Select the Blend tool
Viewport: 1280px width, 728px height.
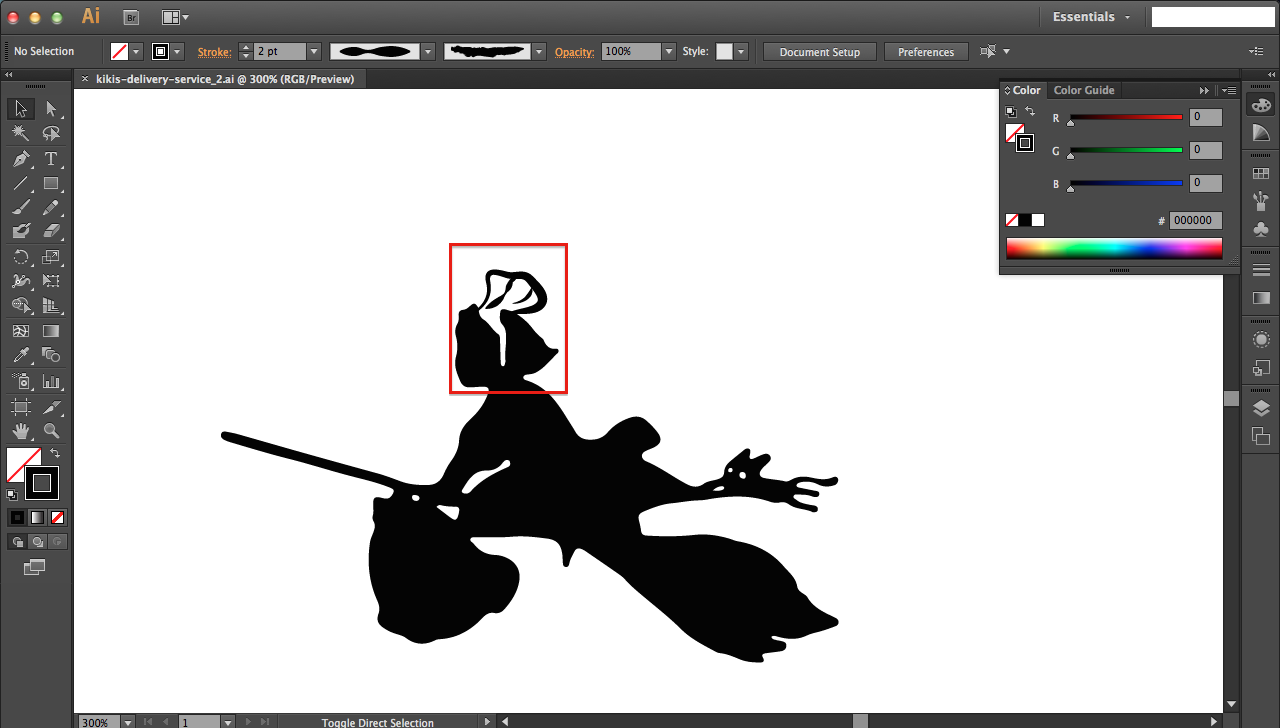tap(51, 355)
